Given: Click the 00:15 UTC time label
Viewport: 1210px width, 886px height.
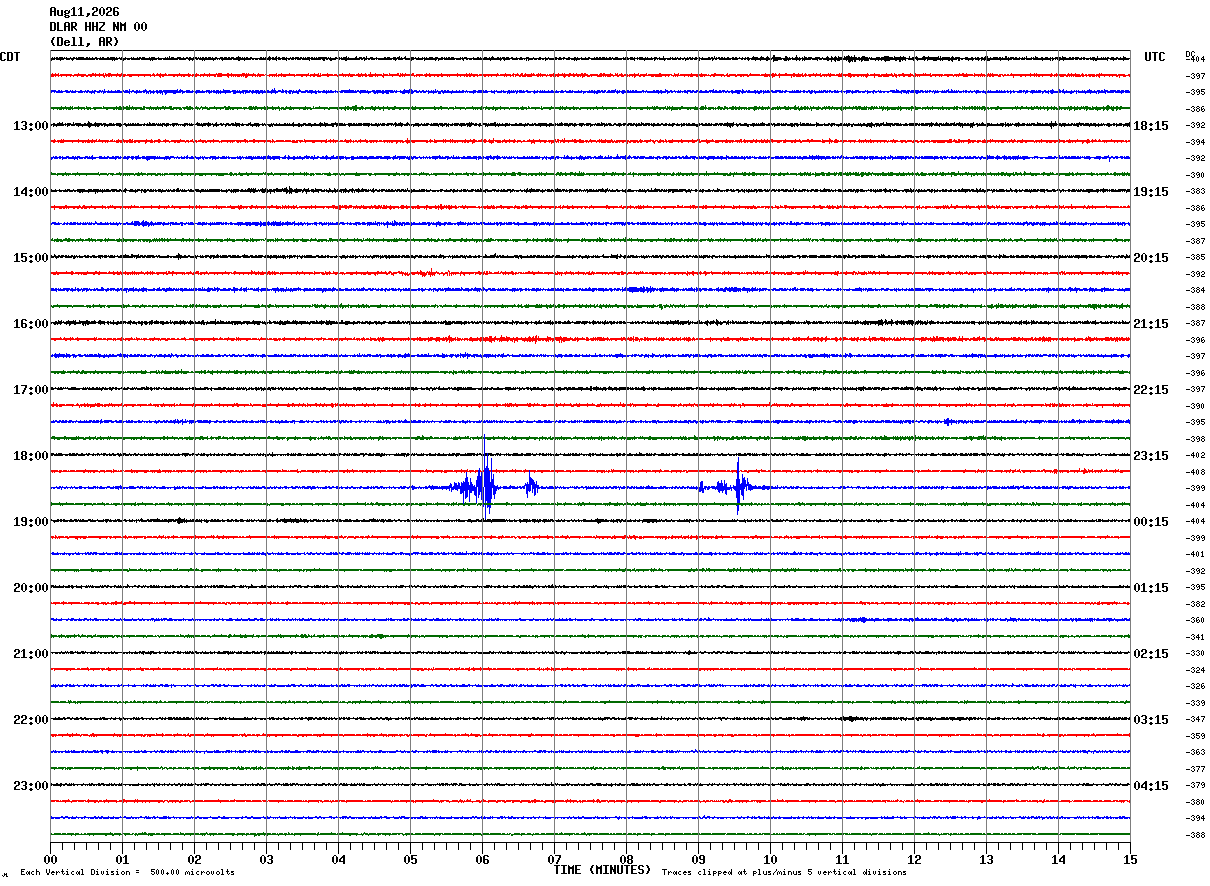Looking at the screenshot, I should click(x=1151, y=522).
